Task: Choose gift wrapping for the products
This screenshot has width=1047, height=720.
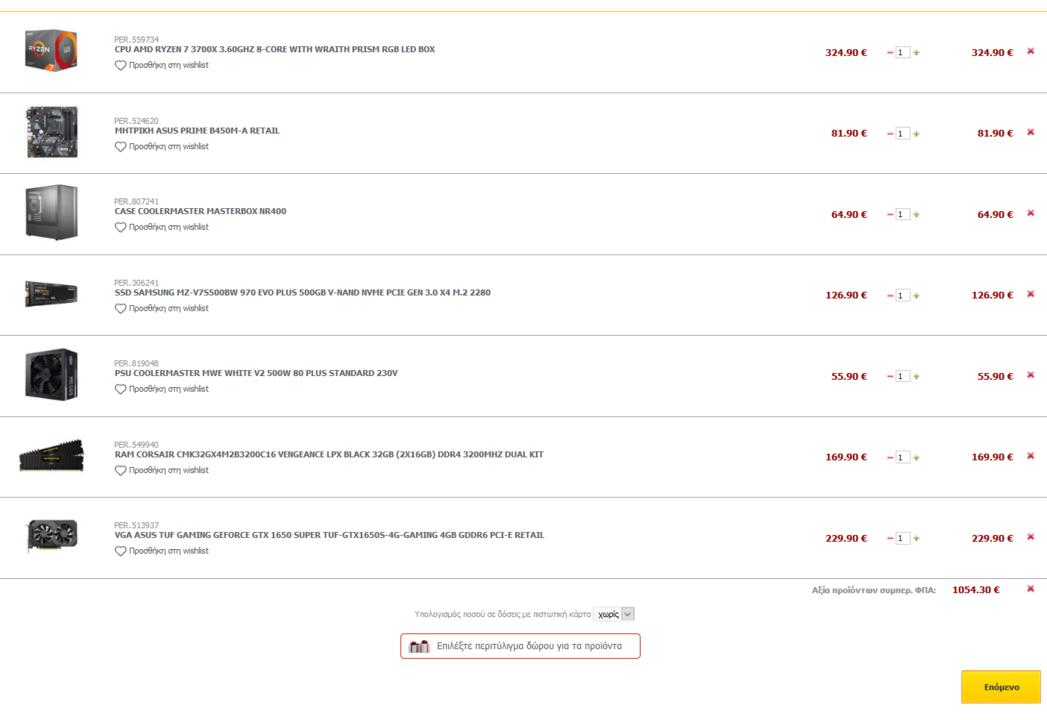Action: [x=520, y=646]
